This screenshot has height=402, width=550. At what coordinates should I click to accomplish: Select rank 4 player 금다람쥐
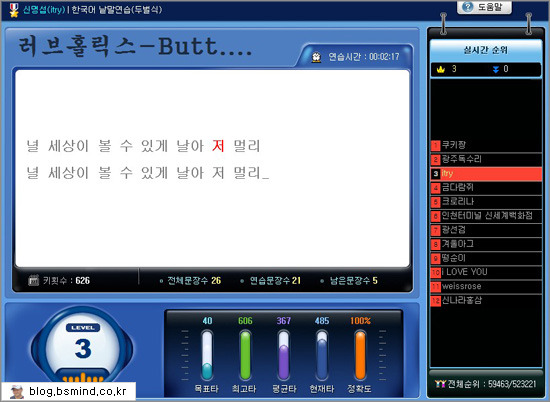486,188
